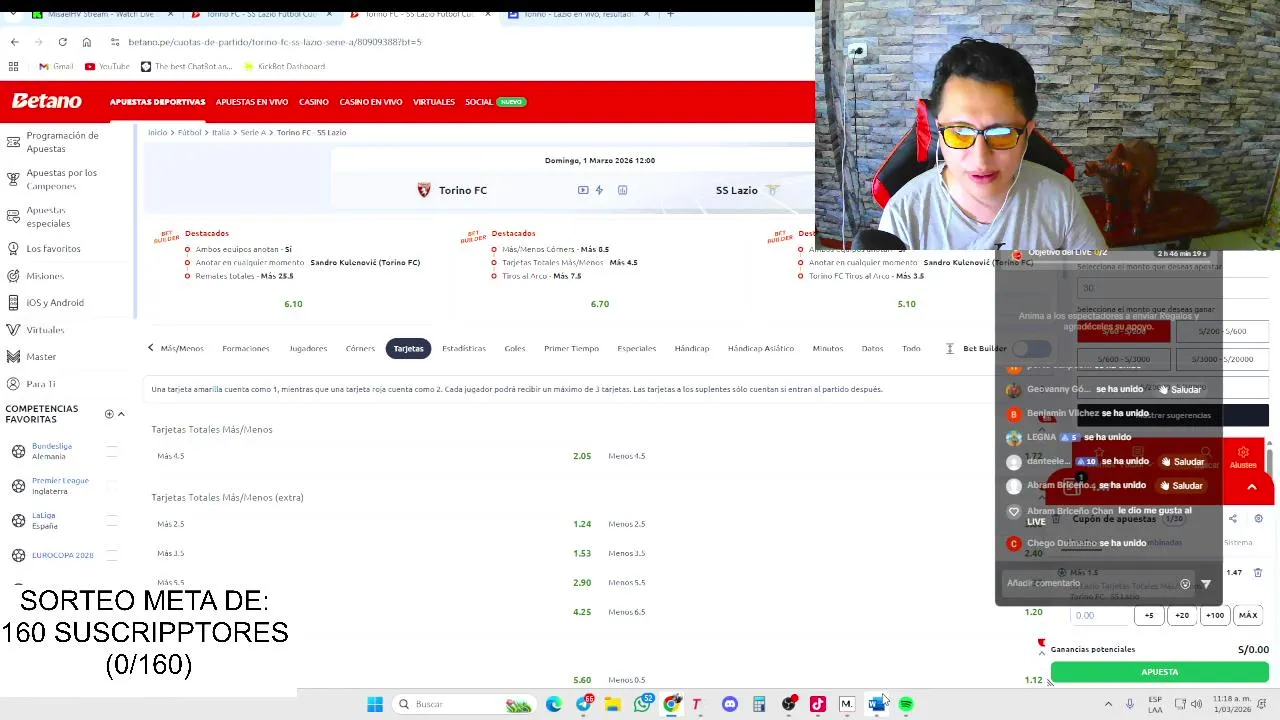Screen dimensions: 1280x720
Task: Reload the page with the browser refresh icon
Action: [62, 42]
